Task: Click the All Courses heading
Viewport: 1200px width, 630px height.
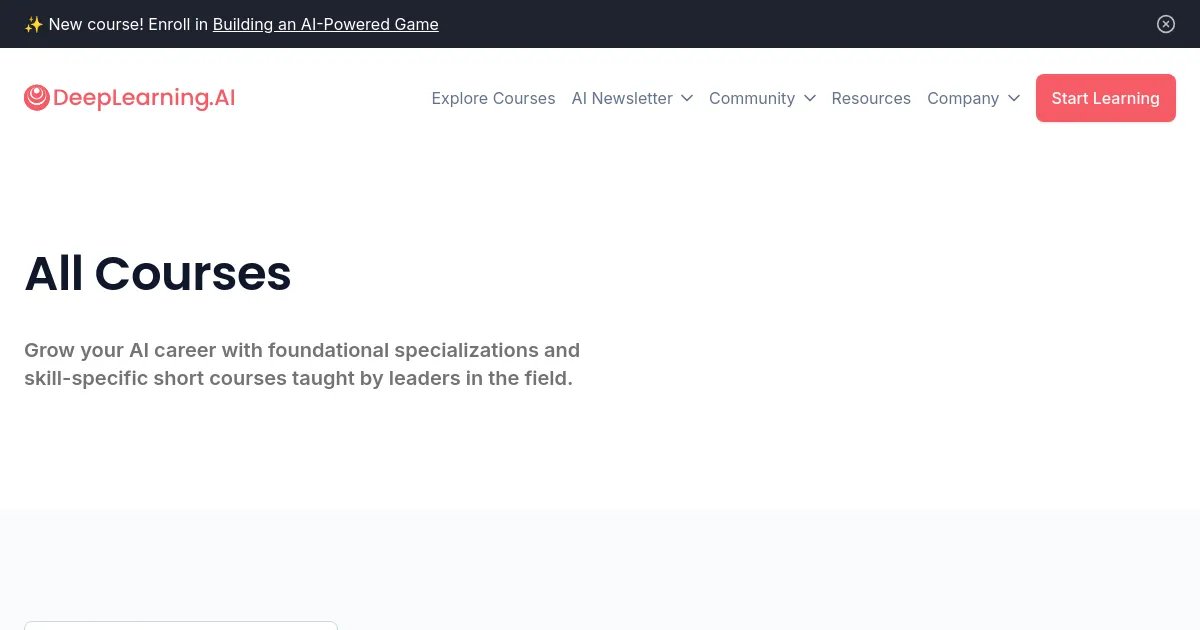Action: [x=158, y=273]
